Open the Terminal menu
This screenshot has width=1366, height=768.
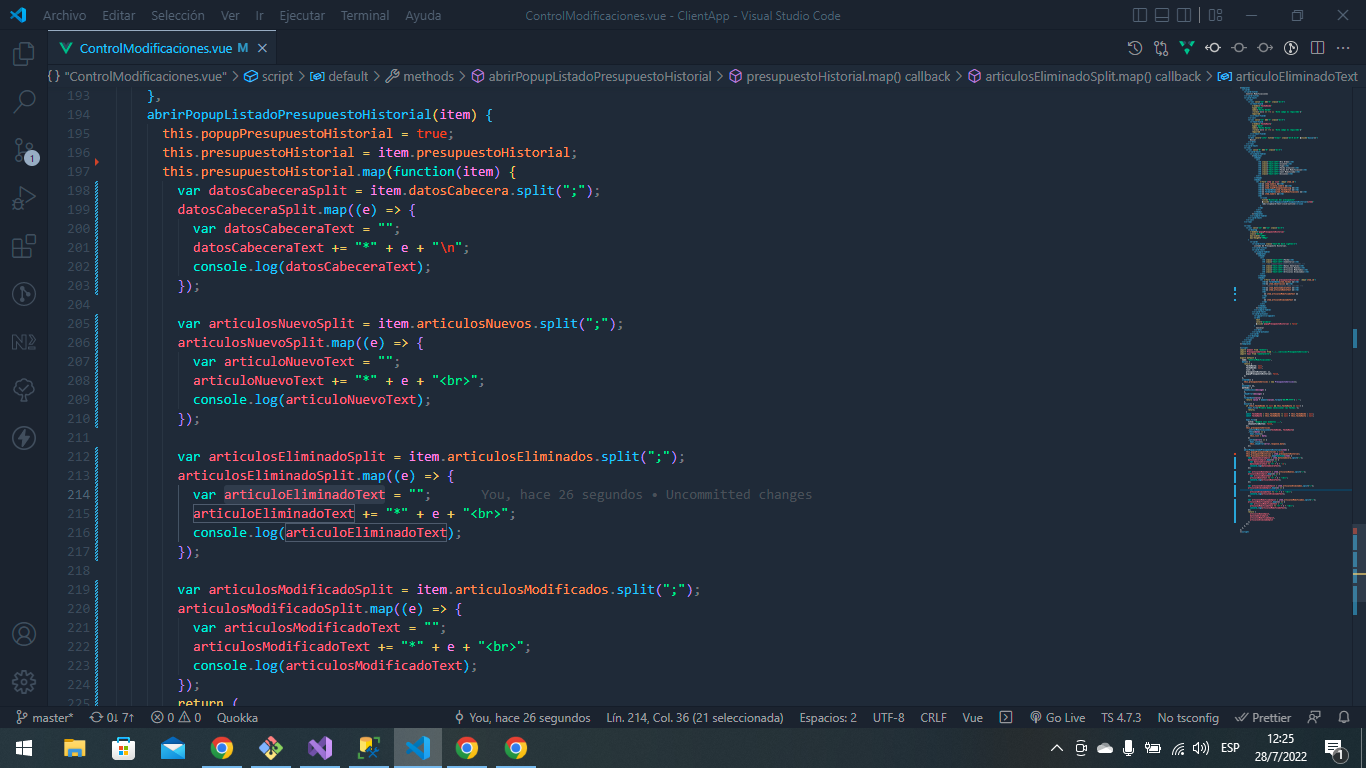(366, 16)
